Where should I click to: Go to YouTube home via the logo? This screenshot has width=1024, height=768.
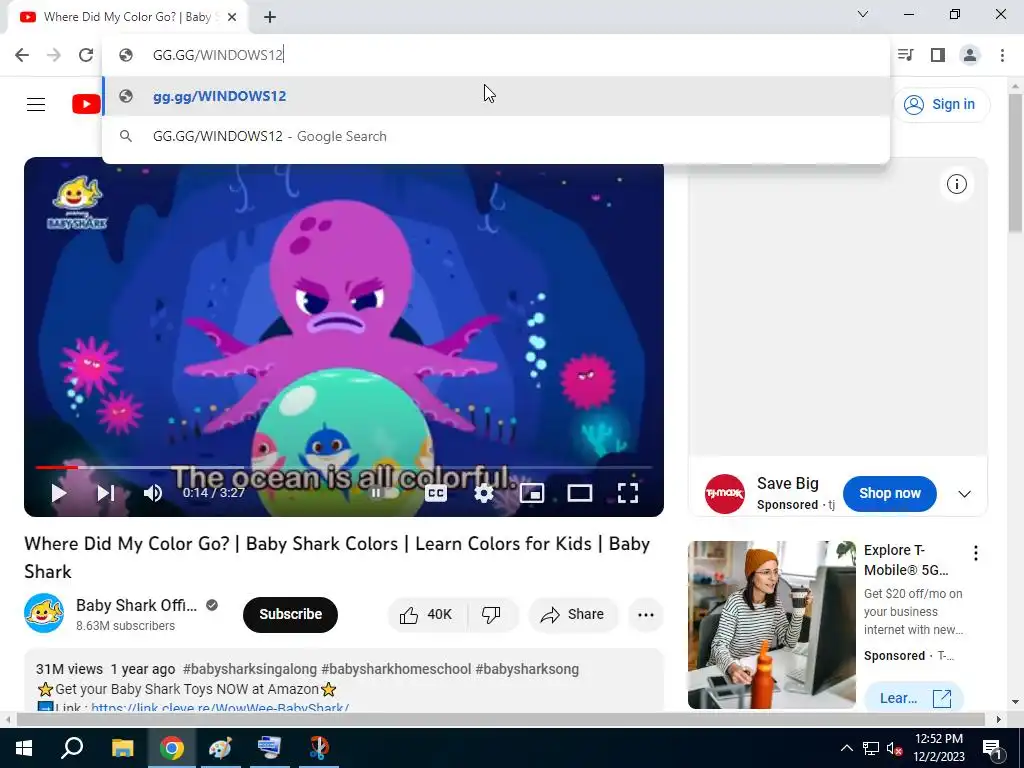click(x=86, y=104)
